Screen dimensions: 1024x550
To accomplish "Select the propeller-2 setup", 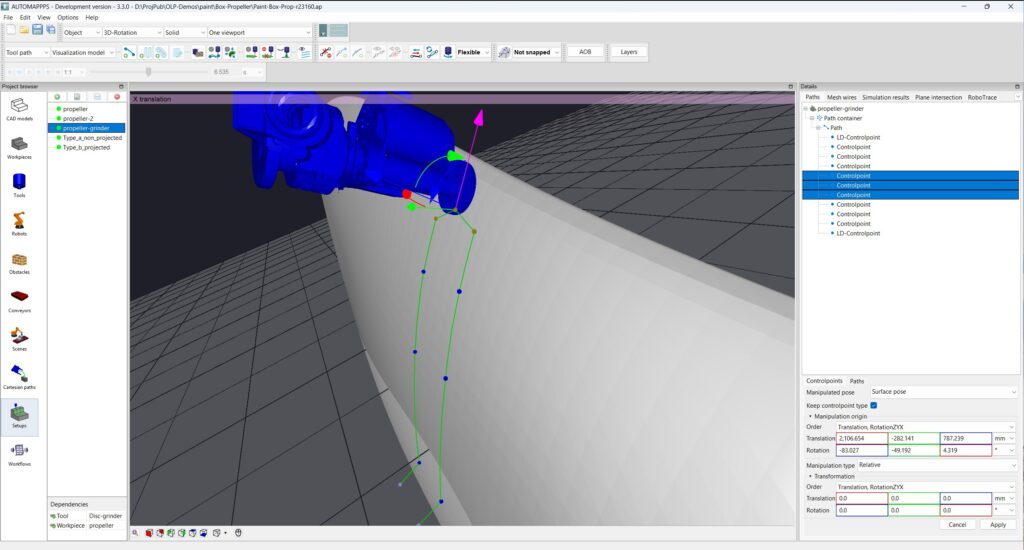I will (x=78, y=119).
